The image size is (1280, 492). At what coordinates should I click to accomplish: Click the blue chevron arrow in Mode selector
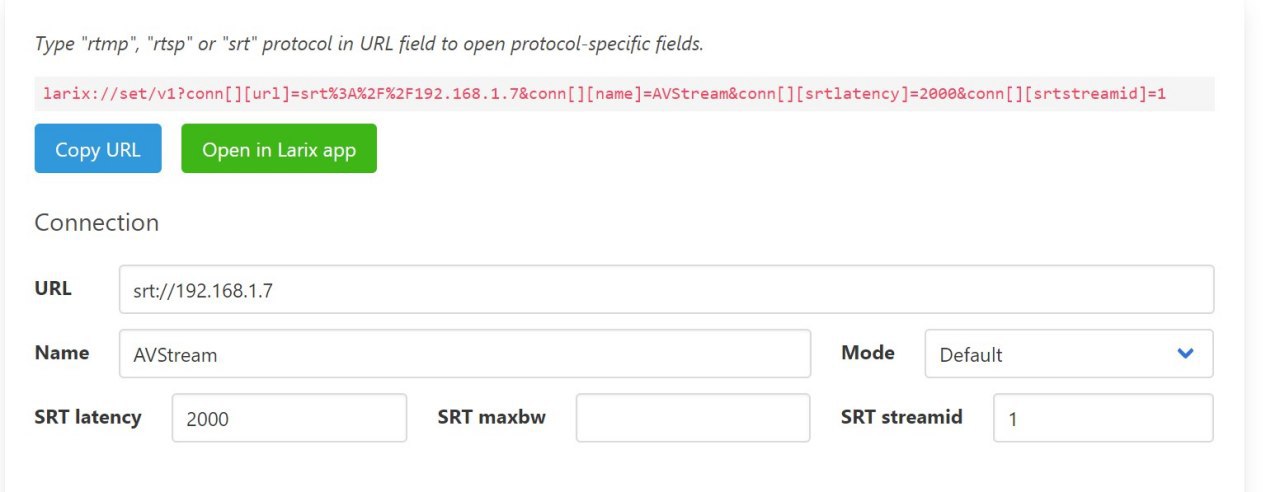tap(1186, 353)
